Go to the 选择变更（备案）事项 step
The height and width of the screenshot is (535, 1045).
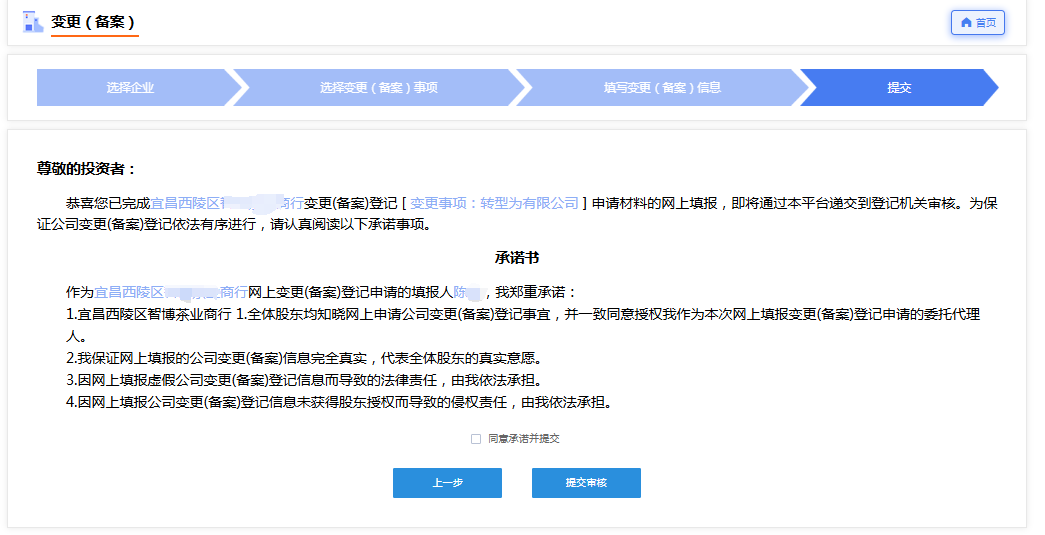[378, 88]
